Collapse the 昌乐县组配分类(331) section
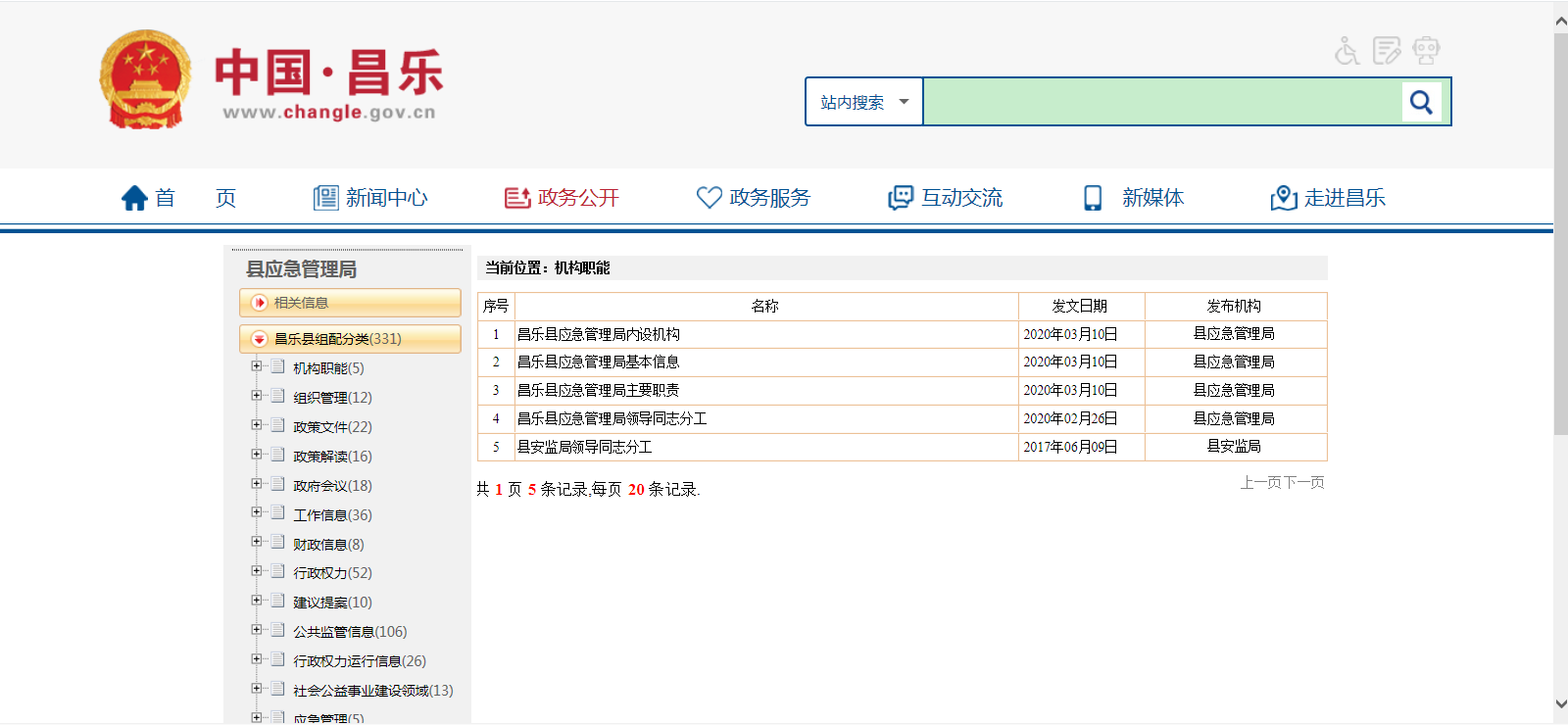Viewport: 1568px width, 725px height. click(260, 339)
